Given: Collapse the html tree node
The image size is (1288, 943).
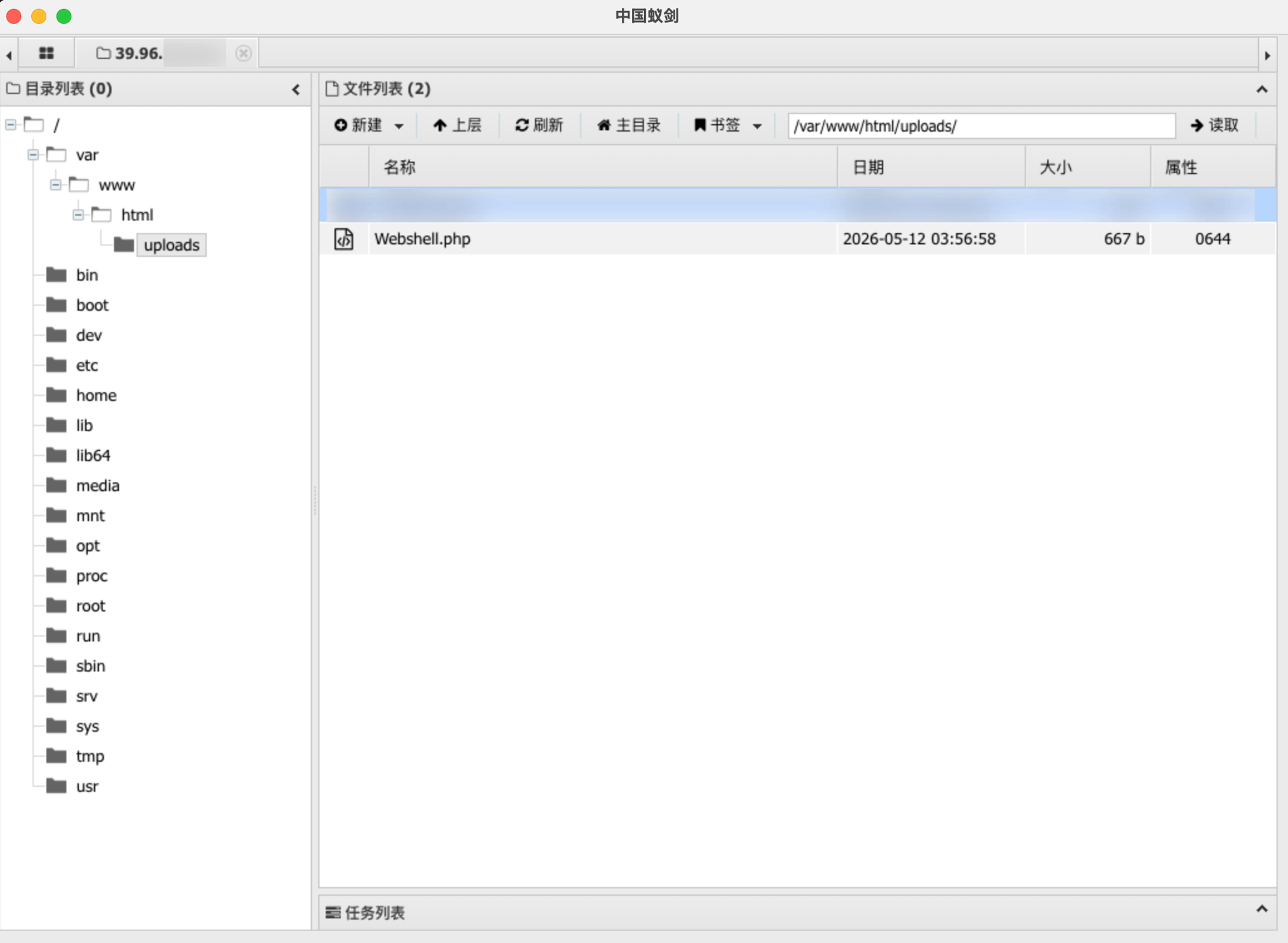Looking at the screenshot, I should [78, 215].
